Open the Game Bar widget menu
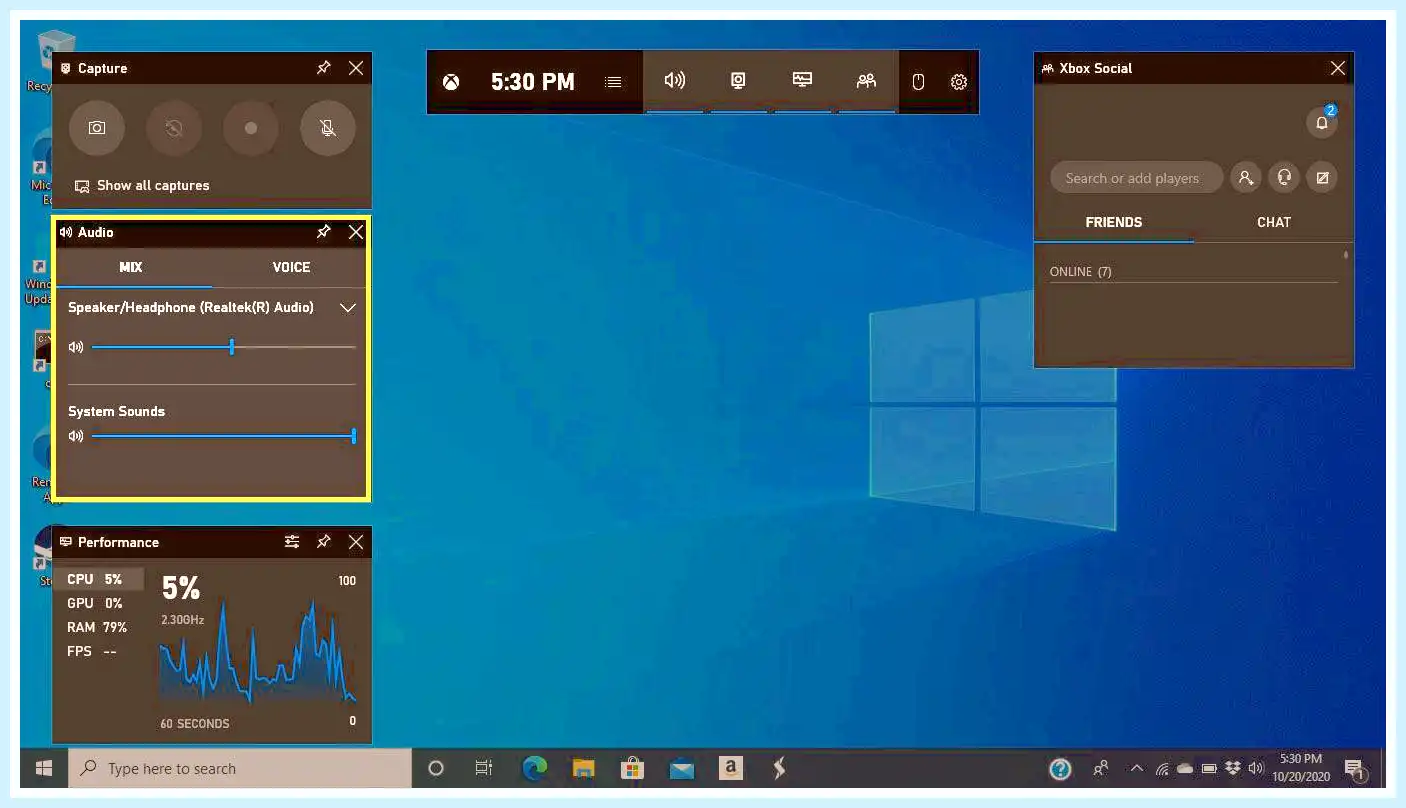Viewport: 1406px width, 808px height. point(614,82)
